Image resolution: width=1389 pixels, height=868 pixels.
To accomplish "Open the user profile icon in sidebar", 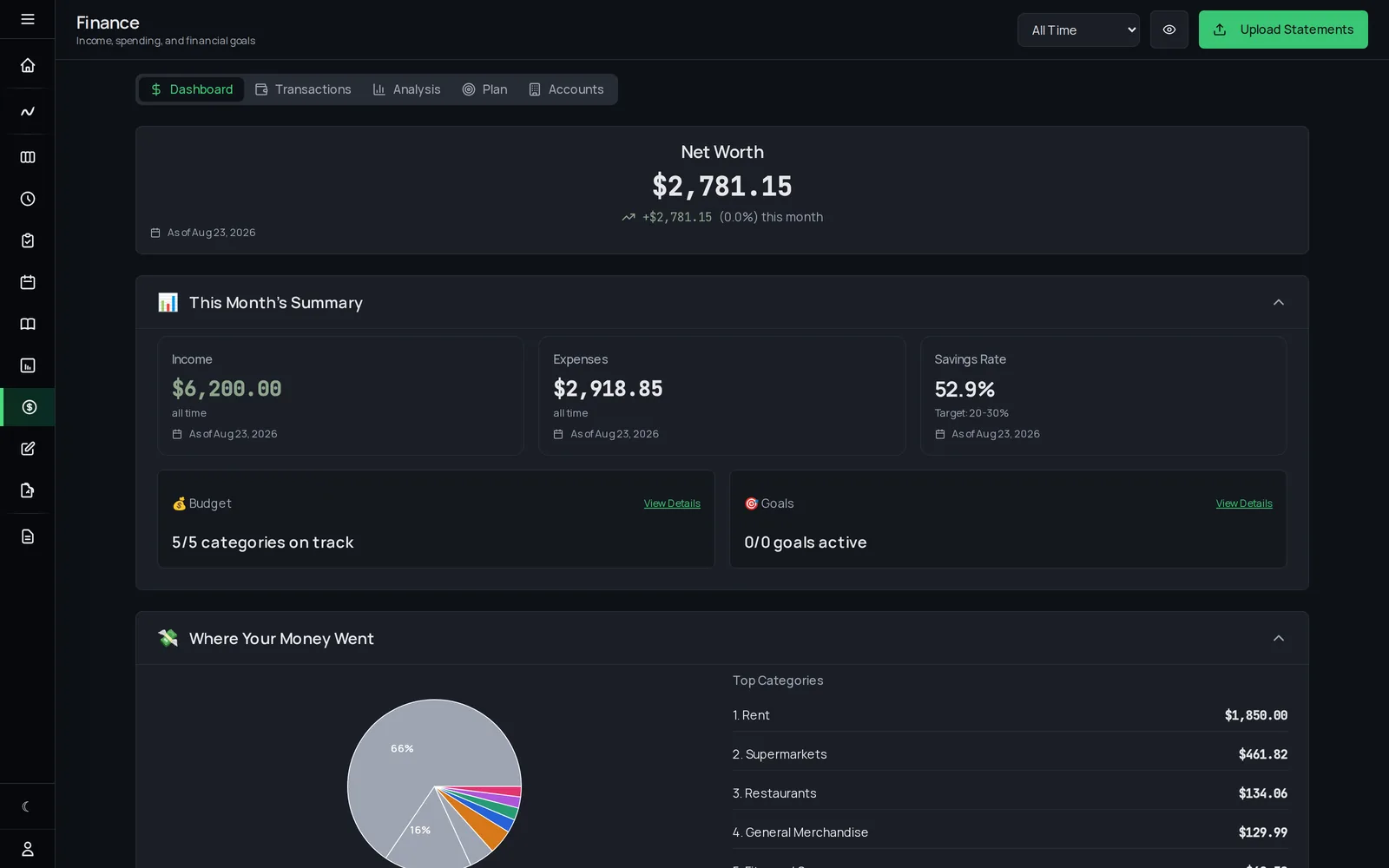I will pos(28,849).
